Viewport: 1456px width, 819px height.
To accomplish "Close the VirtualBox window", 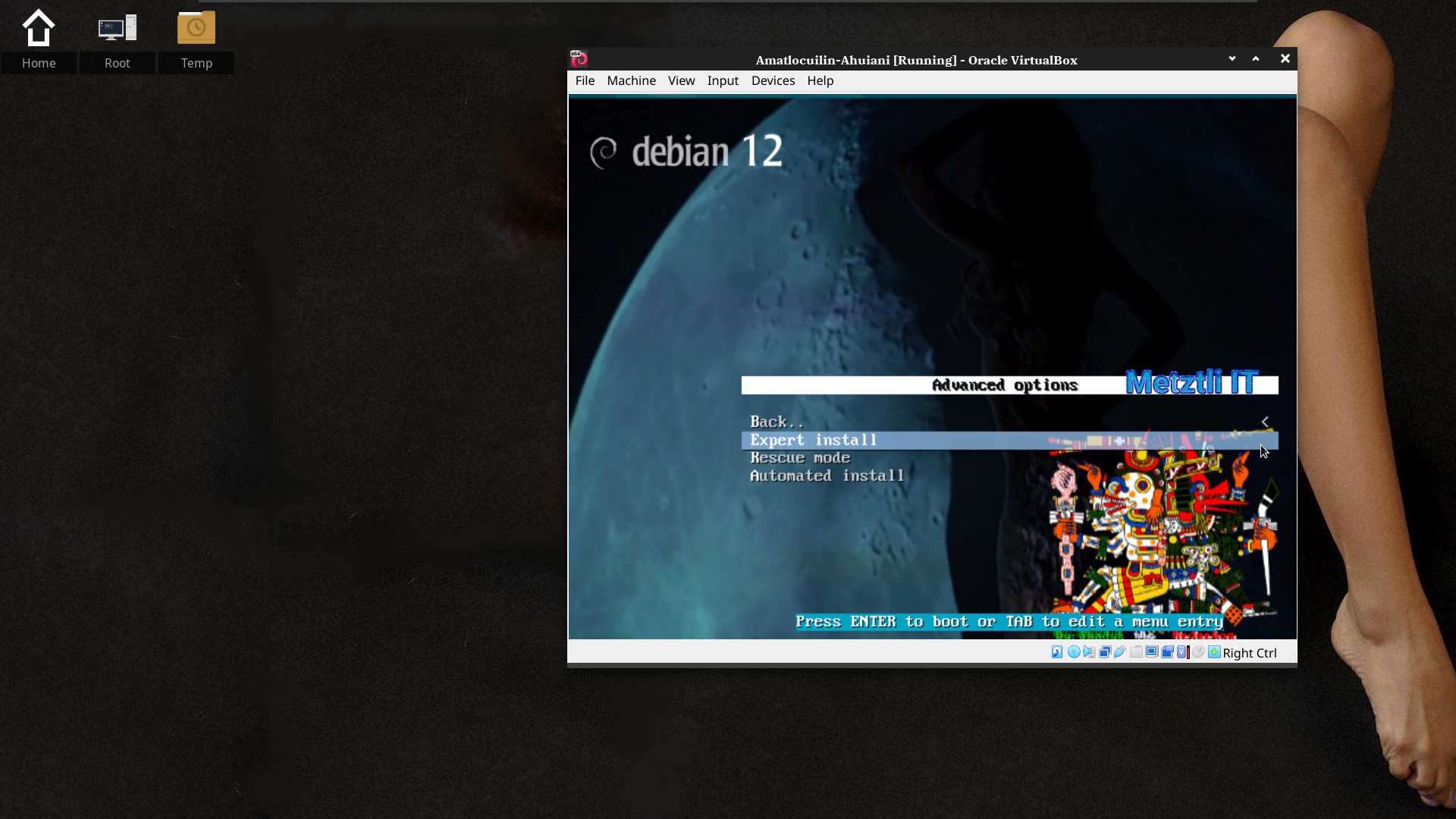I will (1285, 58).
